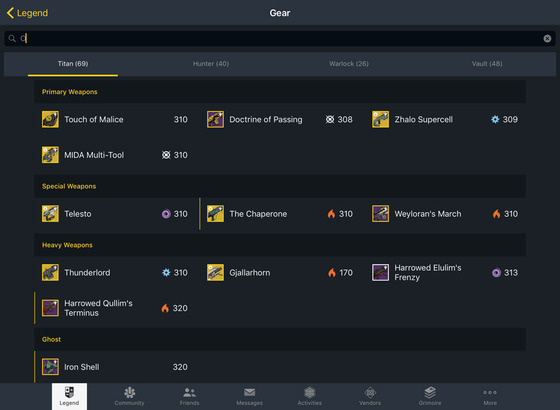Image resolution: width=560 pixels, height=410 pixels.
Task: Open Harrowed Elulim's Frenzy icon
Action: click(380, 272)
